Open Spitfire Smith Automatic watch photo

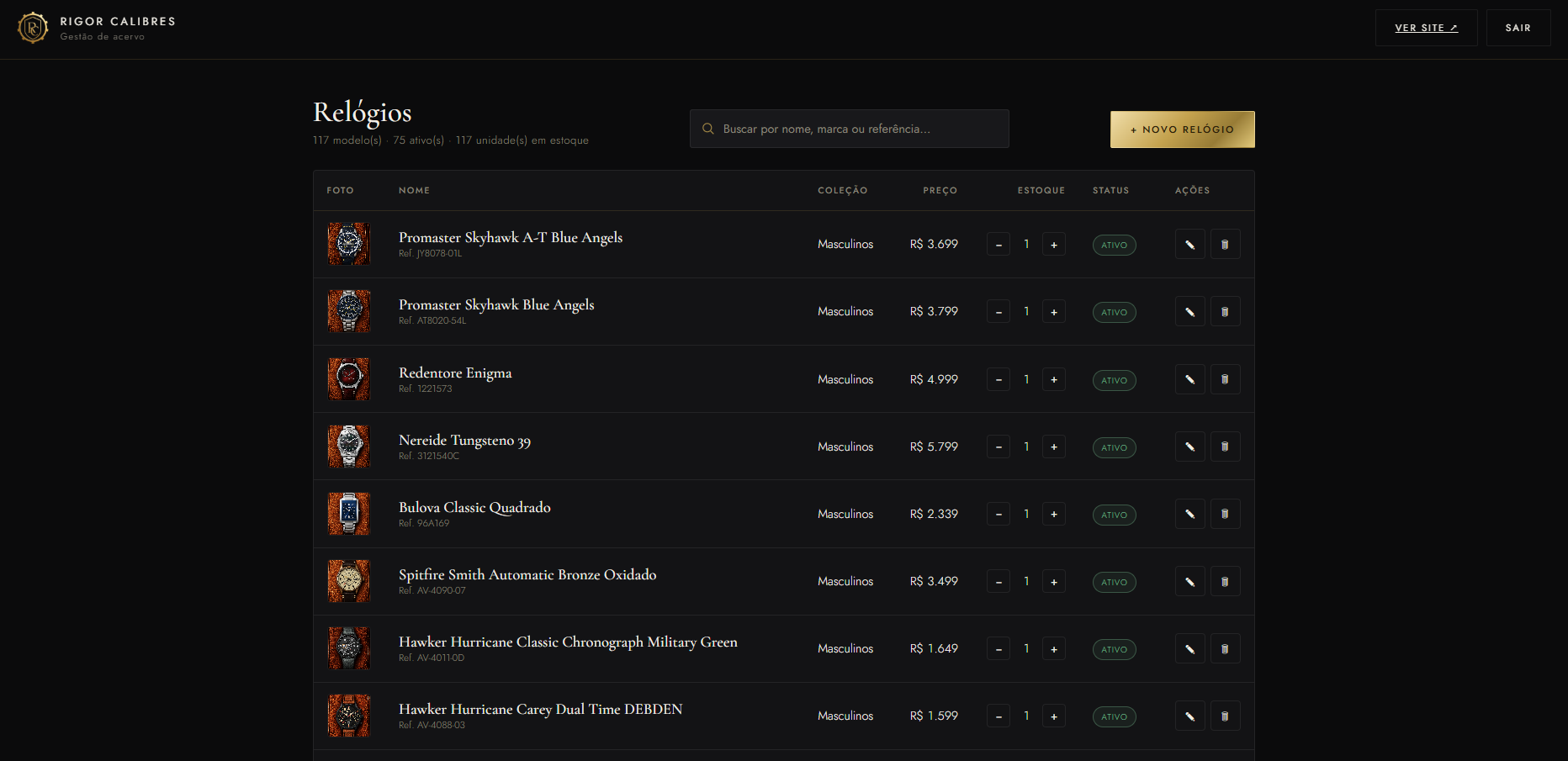pyautogui.click(x=348, y=581)
